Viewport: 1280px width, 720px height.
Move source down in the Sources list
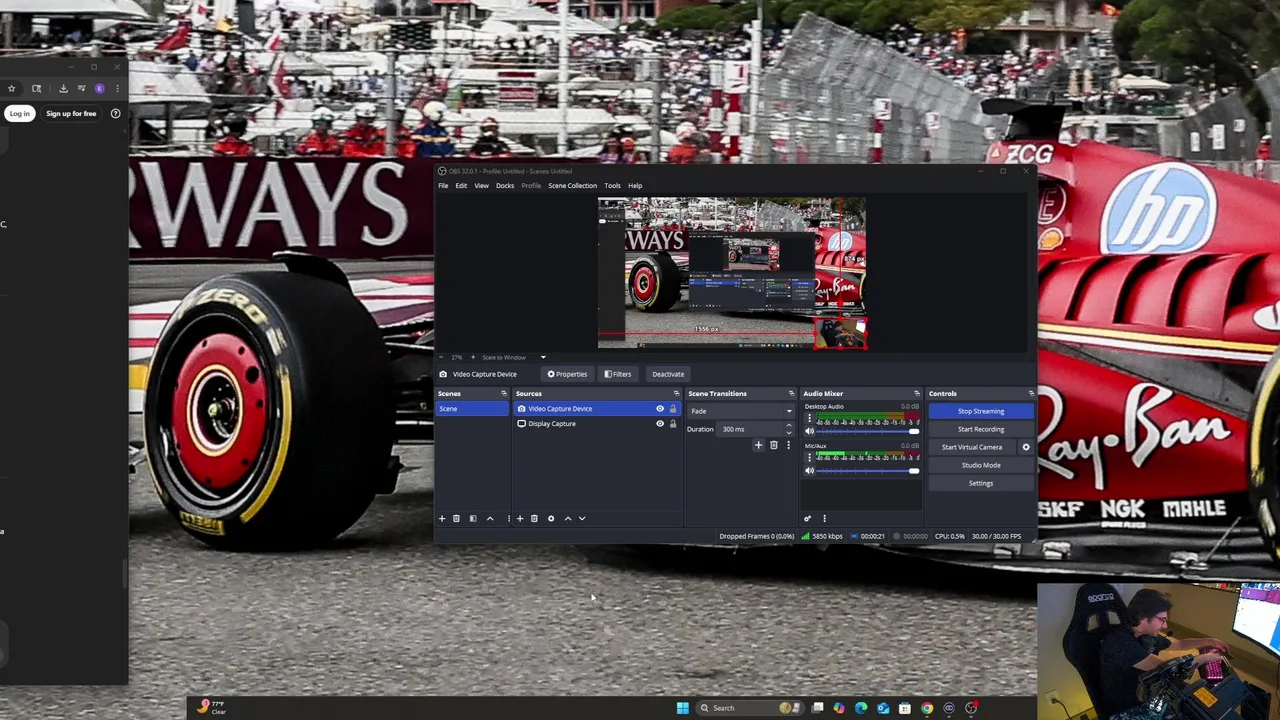[582, 518]
